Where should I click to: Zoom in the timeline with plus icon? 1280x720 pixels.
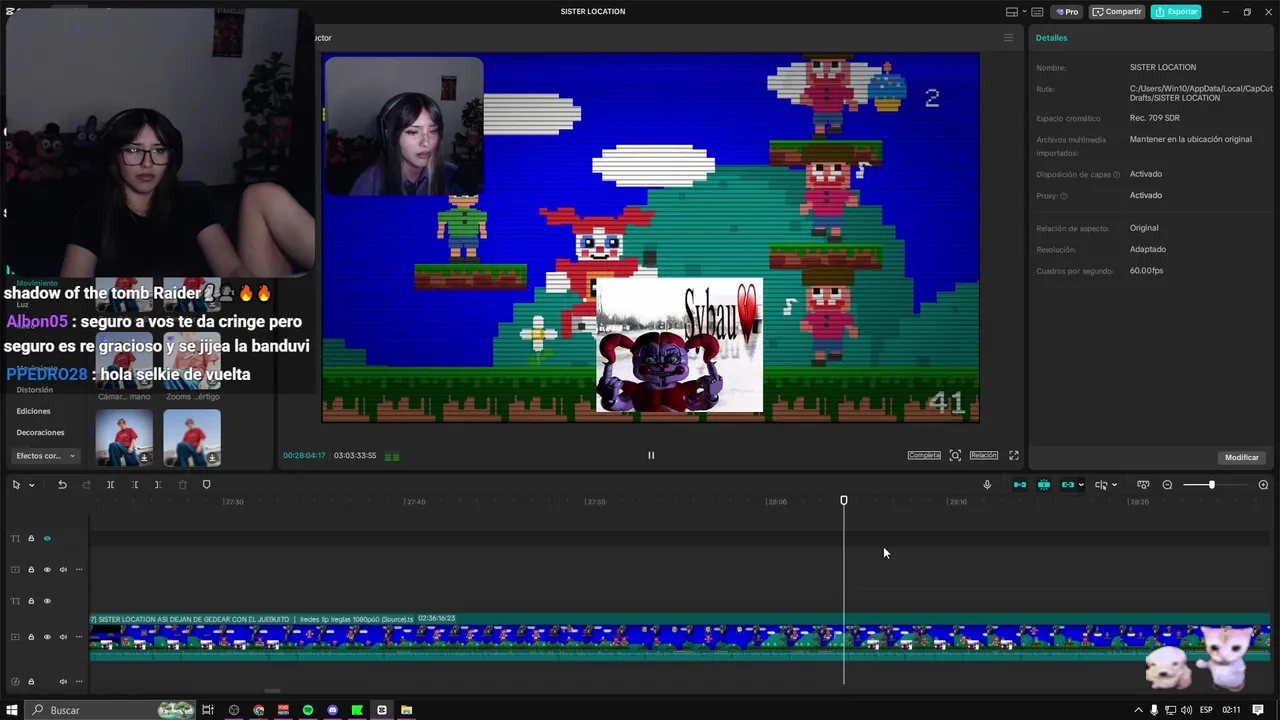coord(1263,485)
